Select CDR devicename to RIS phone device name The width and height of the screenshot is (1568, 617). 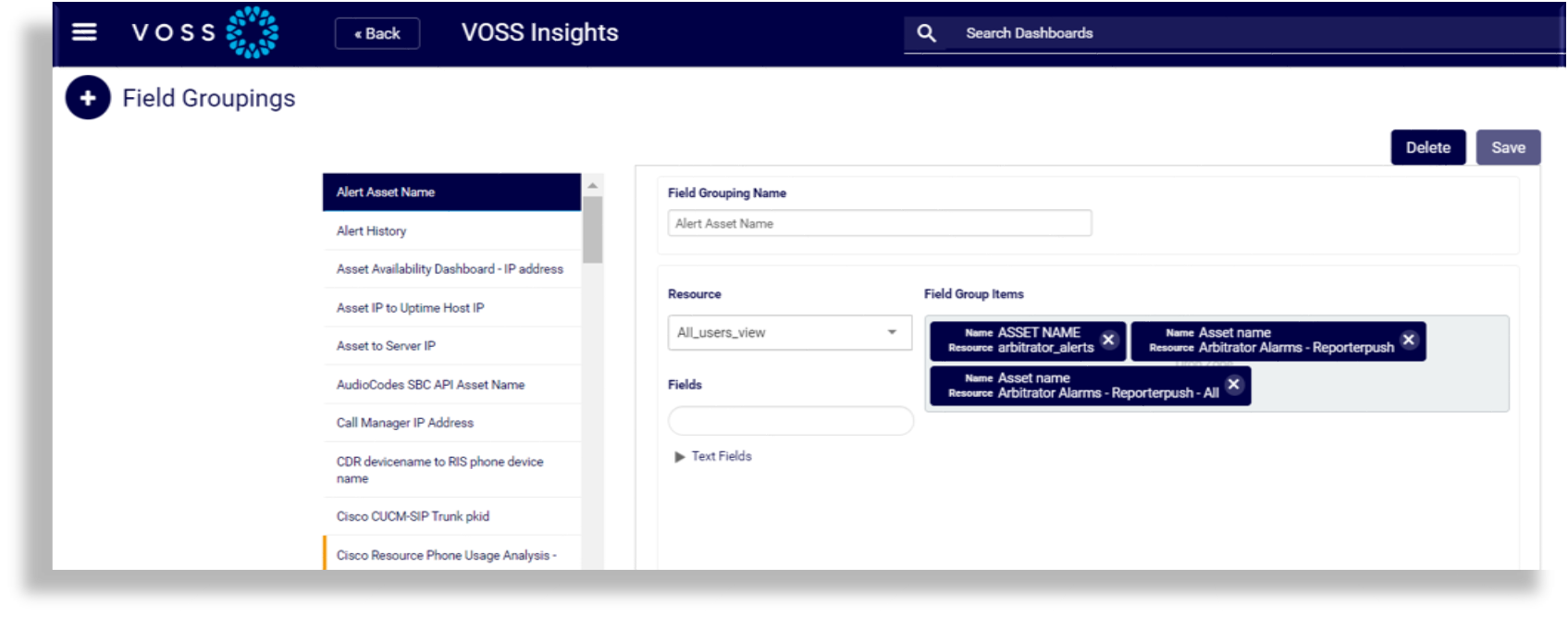click(451, 470)
